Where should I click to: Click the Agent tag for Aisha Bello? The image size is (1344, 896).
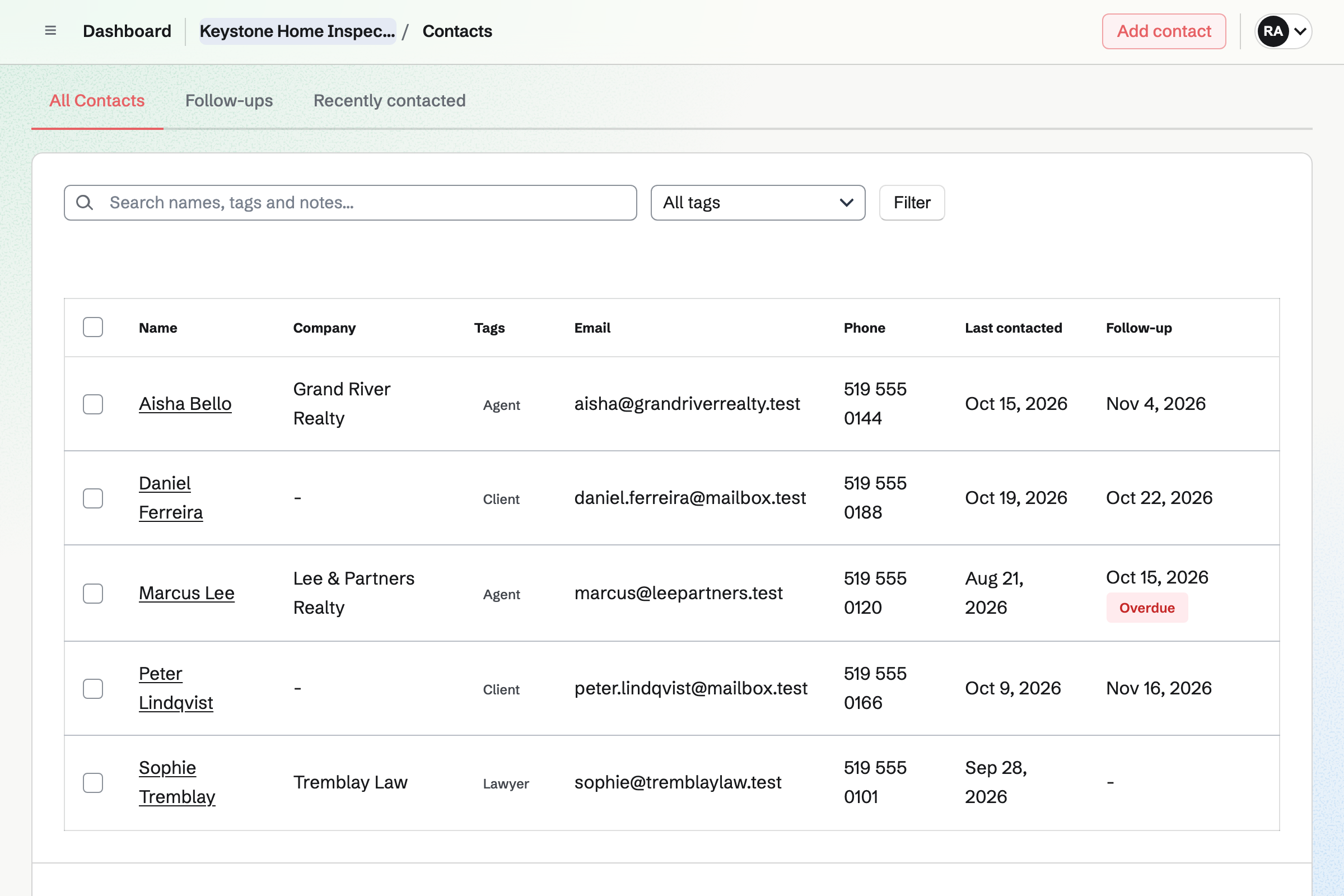coord(502,405)
